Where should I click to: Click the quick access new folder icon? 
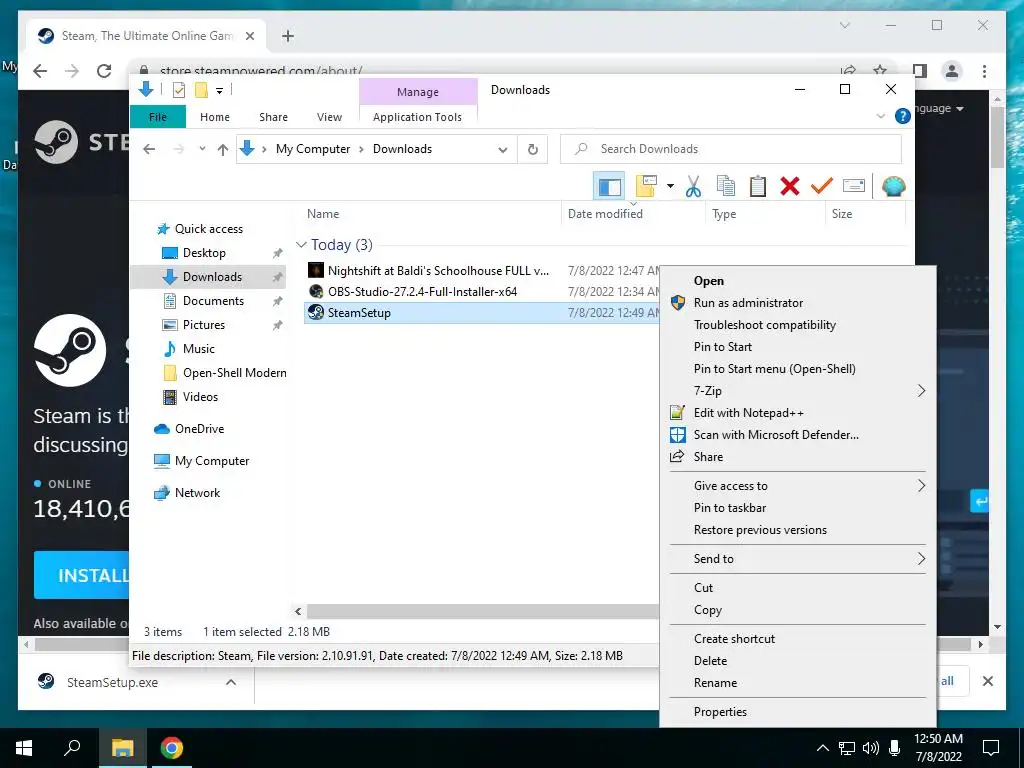(x=202, y=90)
